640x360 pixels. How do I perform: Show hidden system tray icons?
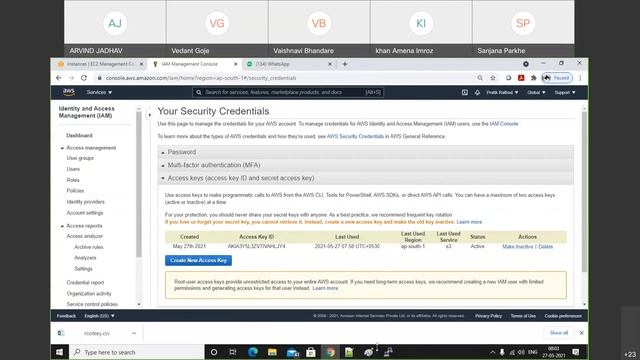tap(492, 352)
